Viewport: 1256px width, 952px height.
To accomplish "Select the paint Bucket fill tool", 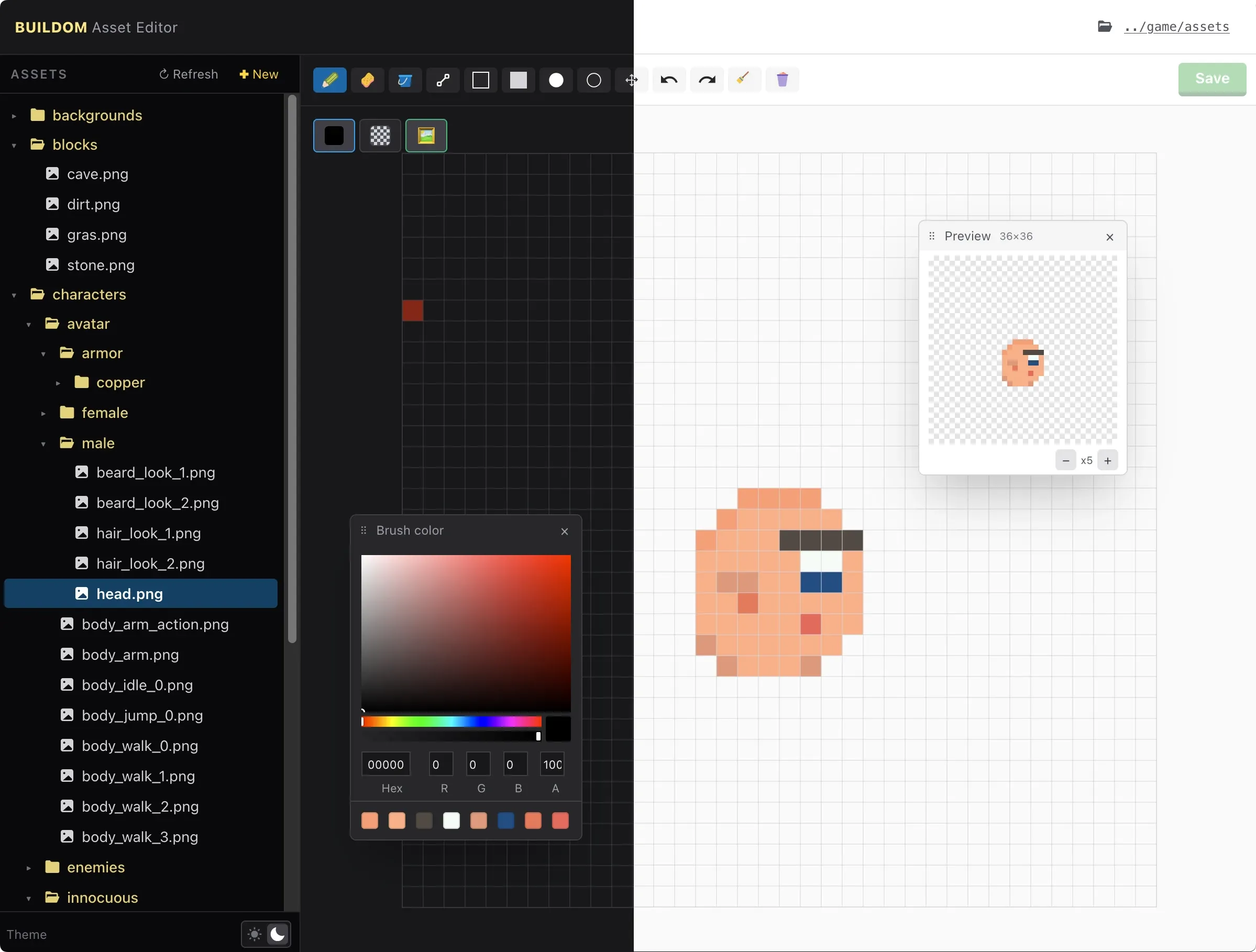I will pyautogui.click(x=405, y=80).
